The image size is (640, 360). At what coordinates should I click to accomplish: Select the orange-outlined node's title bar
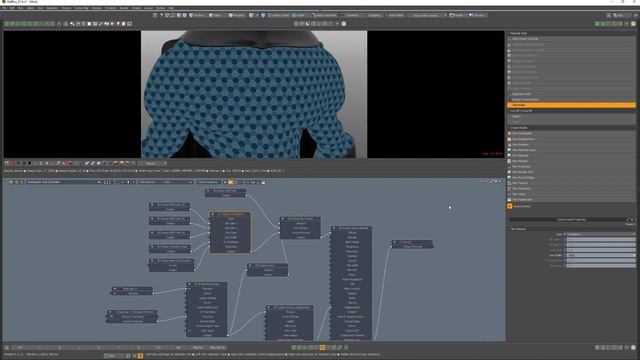[231, 214]
